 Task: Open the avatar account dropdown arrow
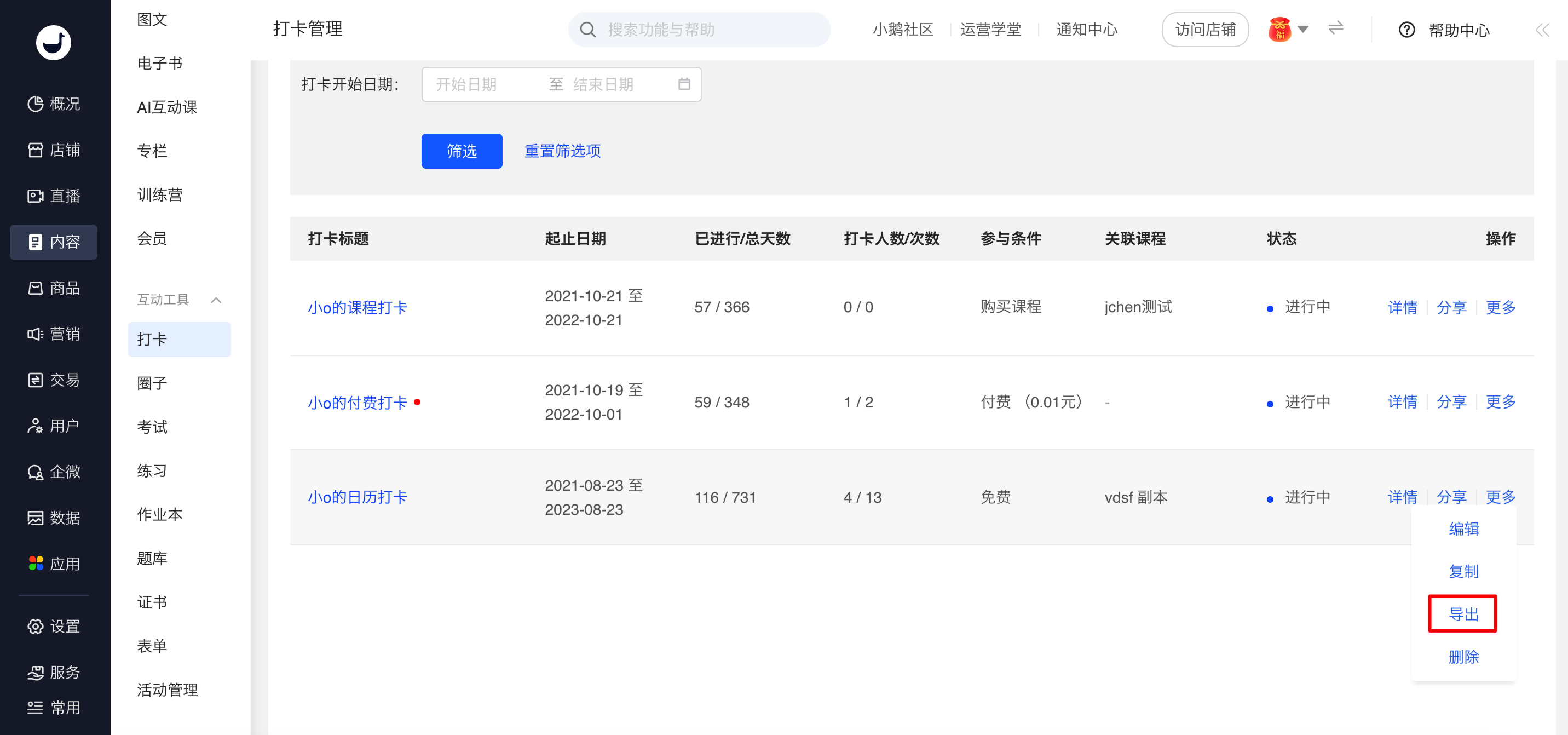point(1303,29)
